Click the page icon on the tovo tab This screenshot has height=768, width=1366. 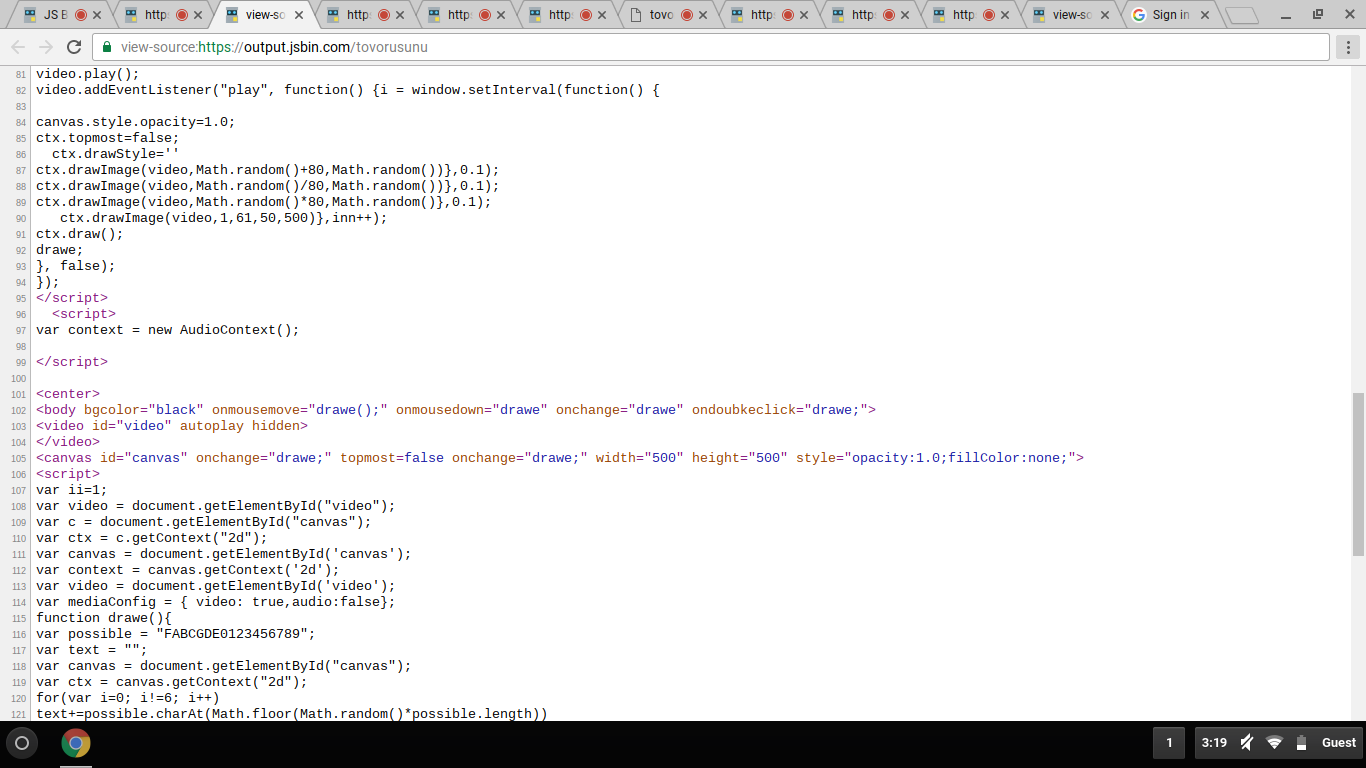[636, 15]
